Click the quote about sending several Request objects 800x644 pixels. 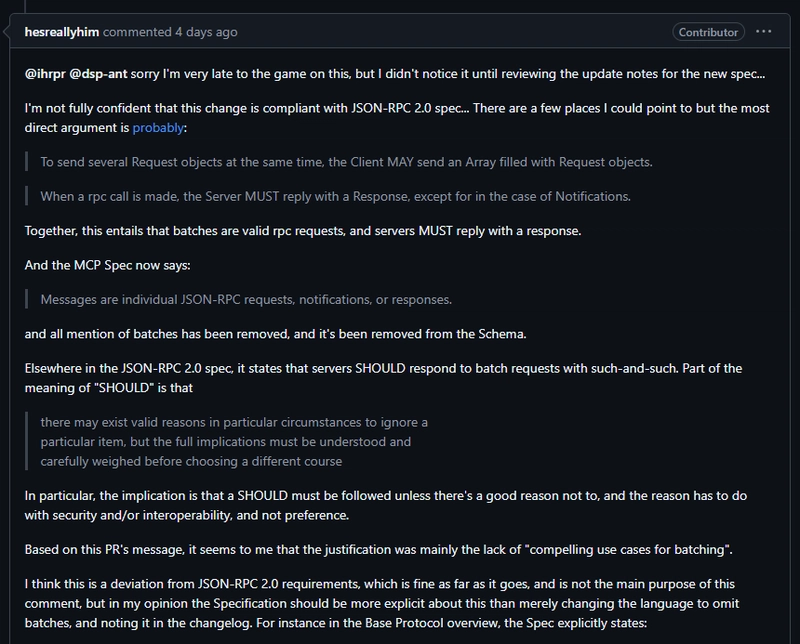click(346, 161)
